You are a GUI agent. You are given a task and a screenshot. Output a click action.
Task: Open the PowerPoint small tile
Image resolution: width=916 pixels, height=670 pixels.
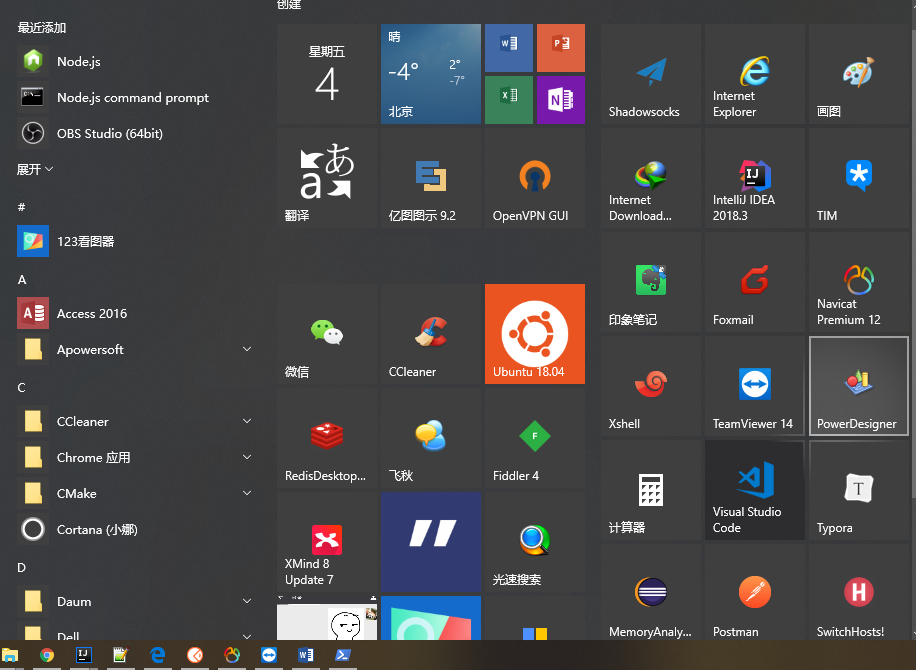[x=561, y=48]
